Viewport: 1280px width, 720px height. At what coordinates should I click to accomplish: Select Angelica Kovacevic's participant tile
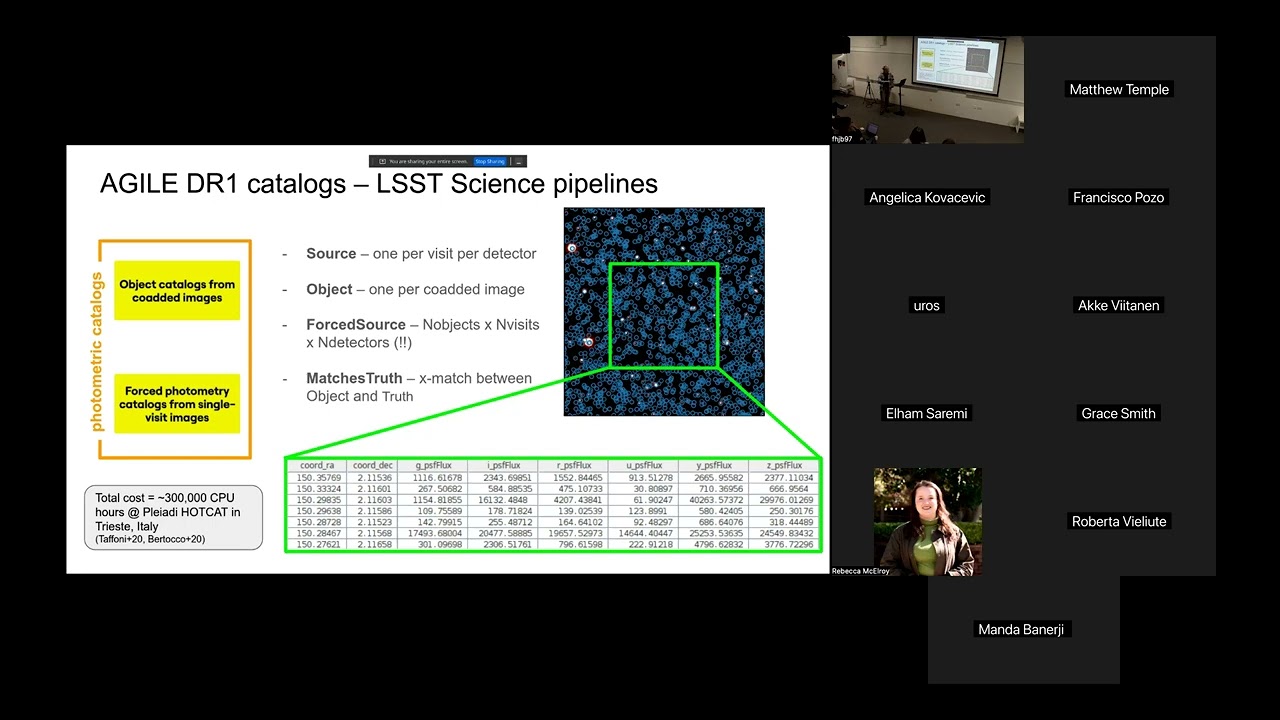(928, 198)
